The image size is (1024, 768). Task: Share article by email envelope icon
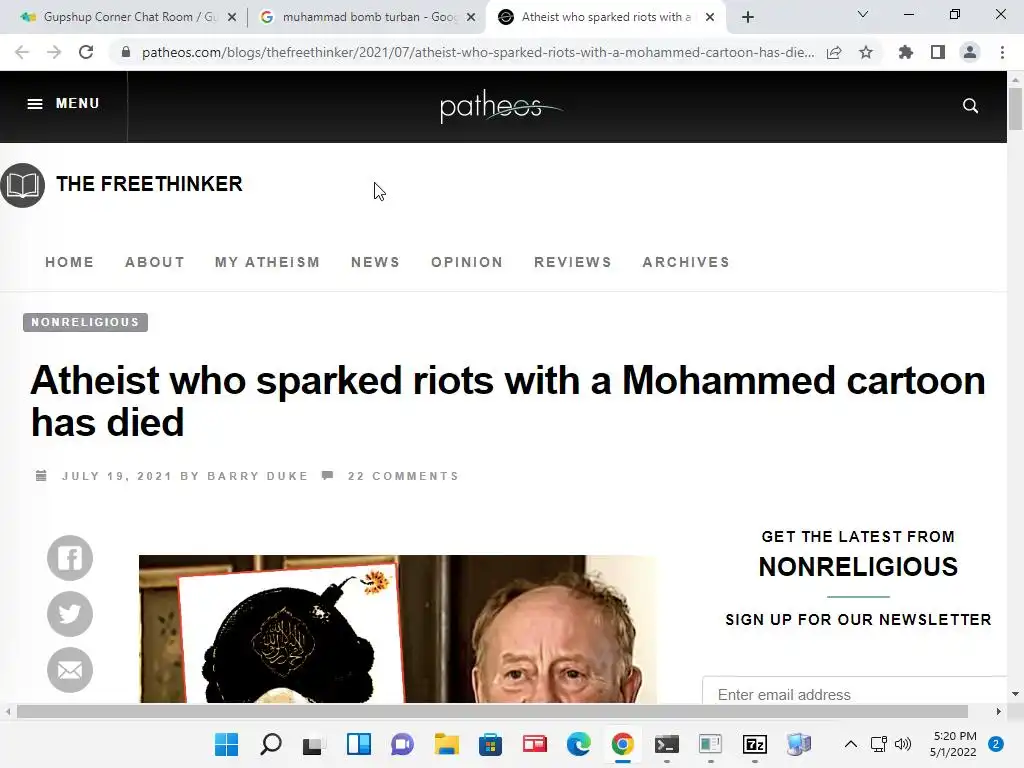(70, 670)
